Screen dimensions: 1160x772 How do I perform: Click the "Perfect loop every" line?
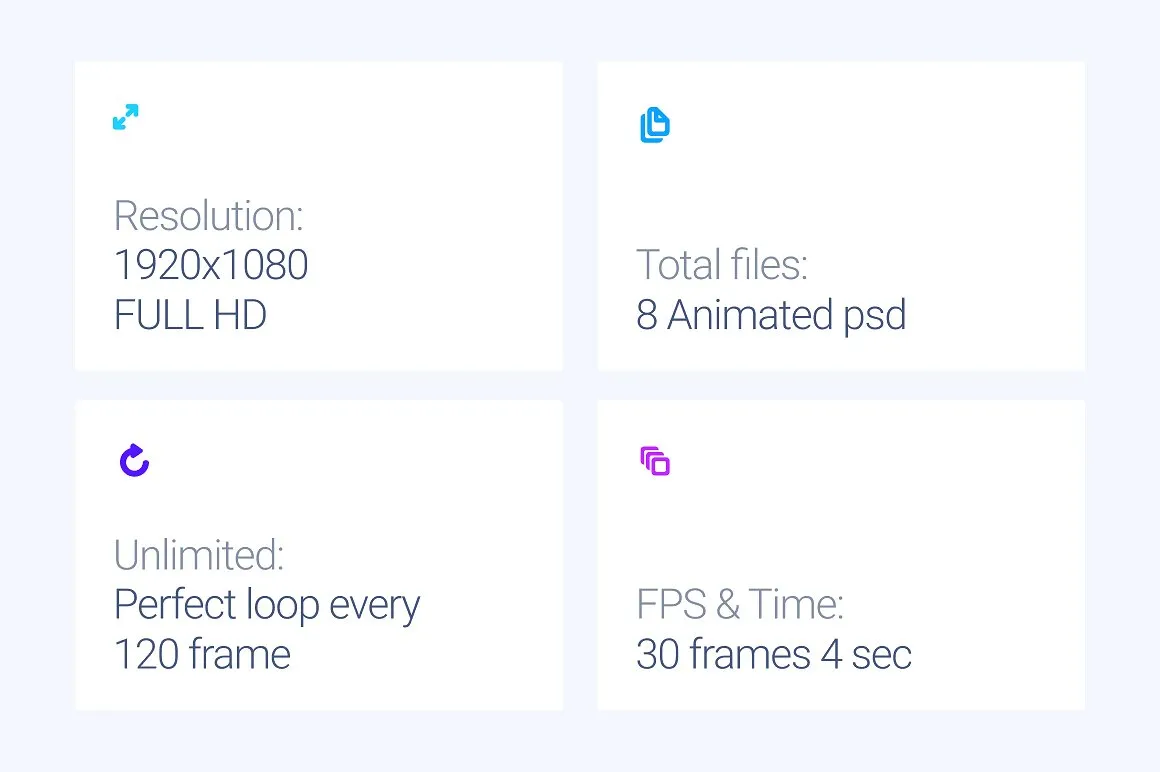pos(267,605)
